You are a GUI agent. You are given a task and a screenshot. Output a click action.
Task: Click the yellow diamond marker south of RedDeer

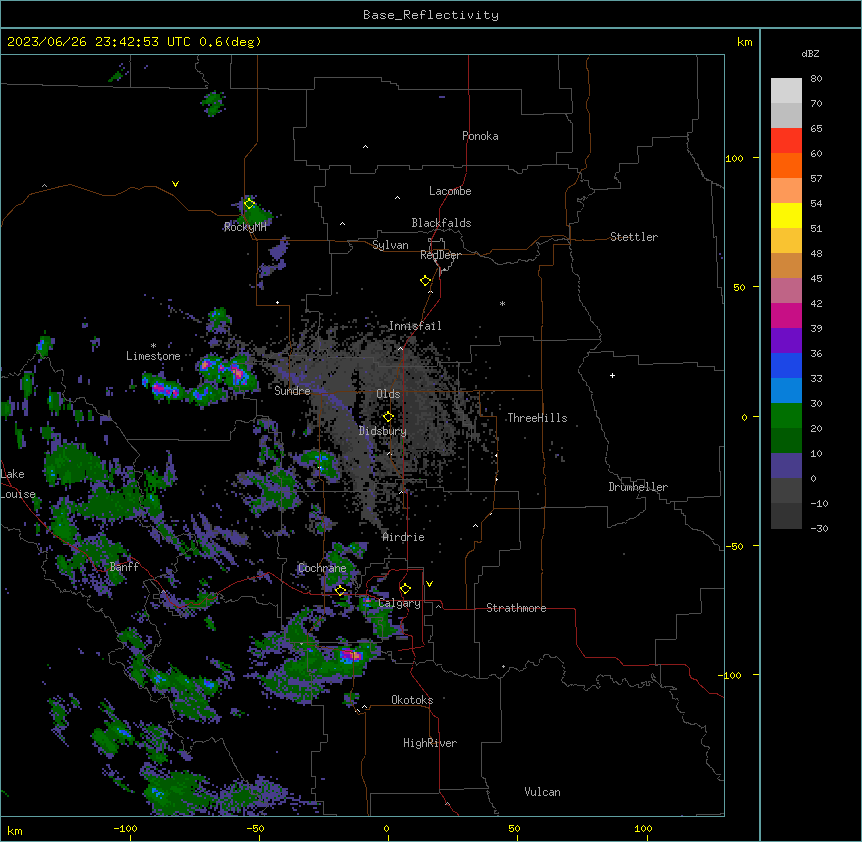[426, 281]
